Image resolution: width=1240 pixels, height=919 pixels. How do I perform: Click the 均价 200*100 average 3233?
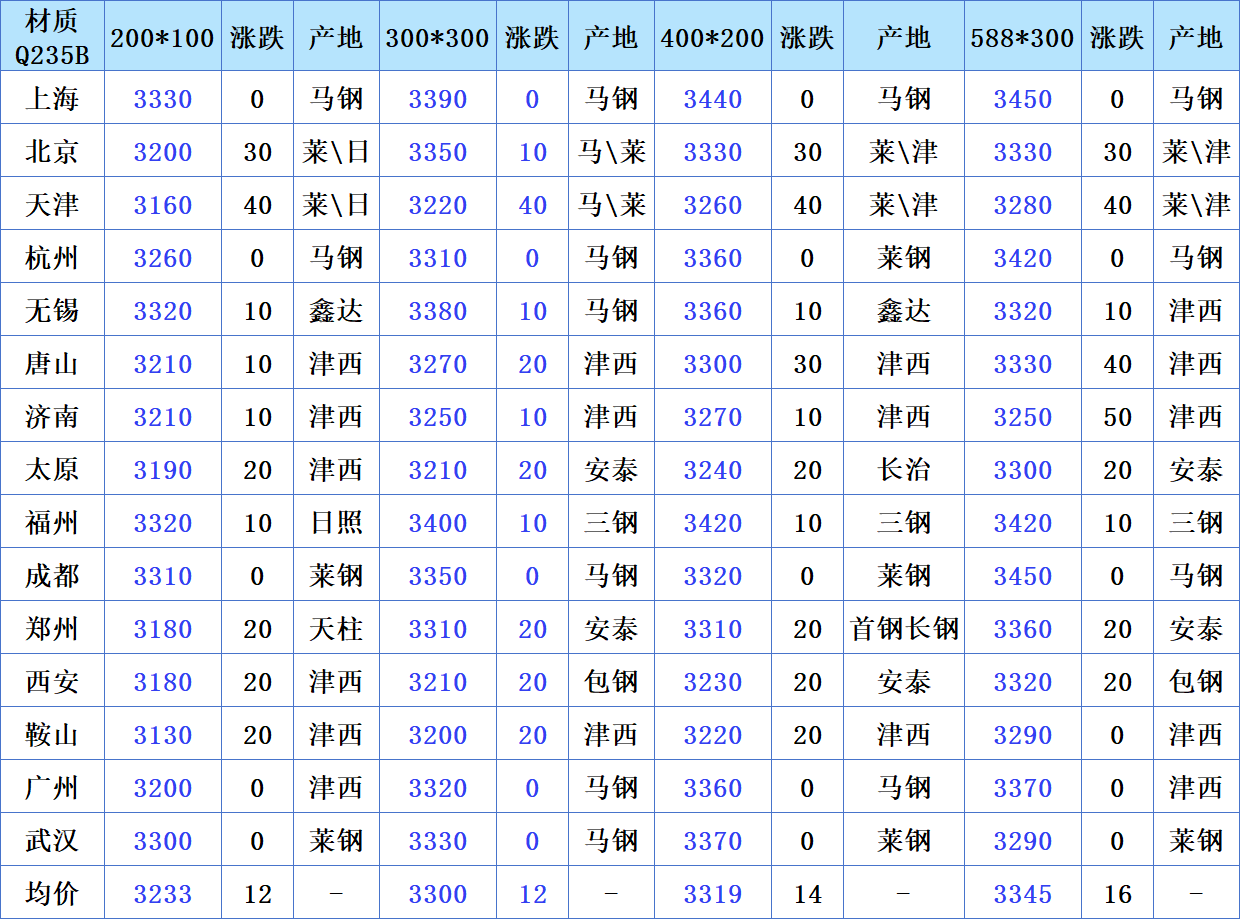[162, 894]
